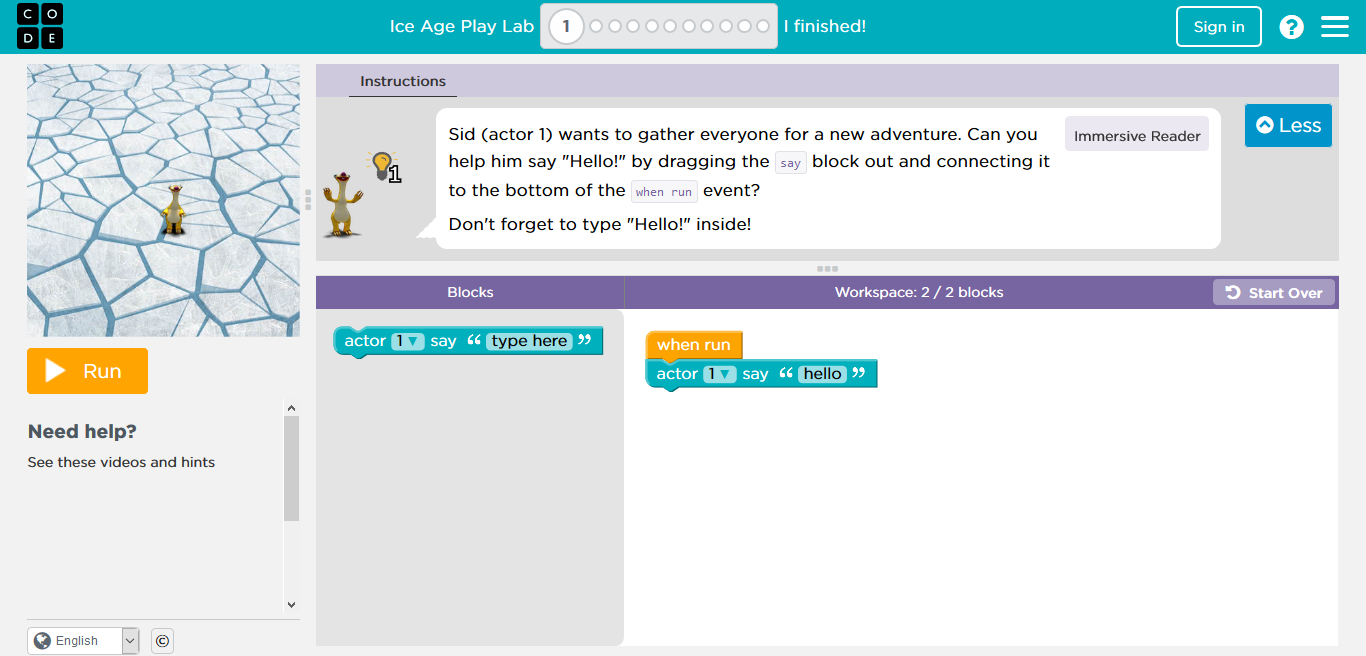Click the 'Ice Age Play Lab' title
Viewport: 1366px width, 656px height.
click(462, 26)
